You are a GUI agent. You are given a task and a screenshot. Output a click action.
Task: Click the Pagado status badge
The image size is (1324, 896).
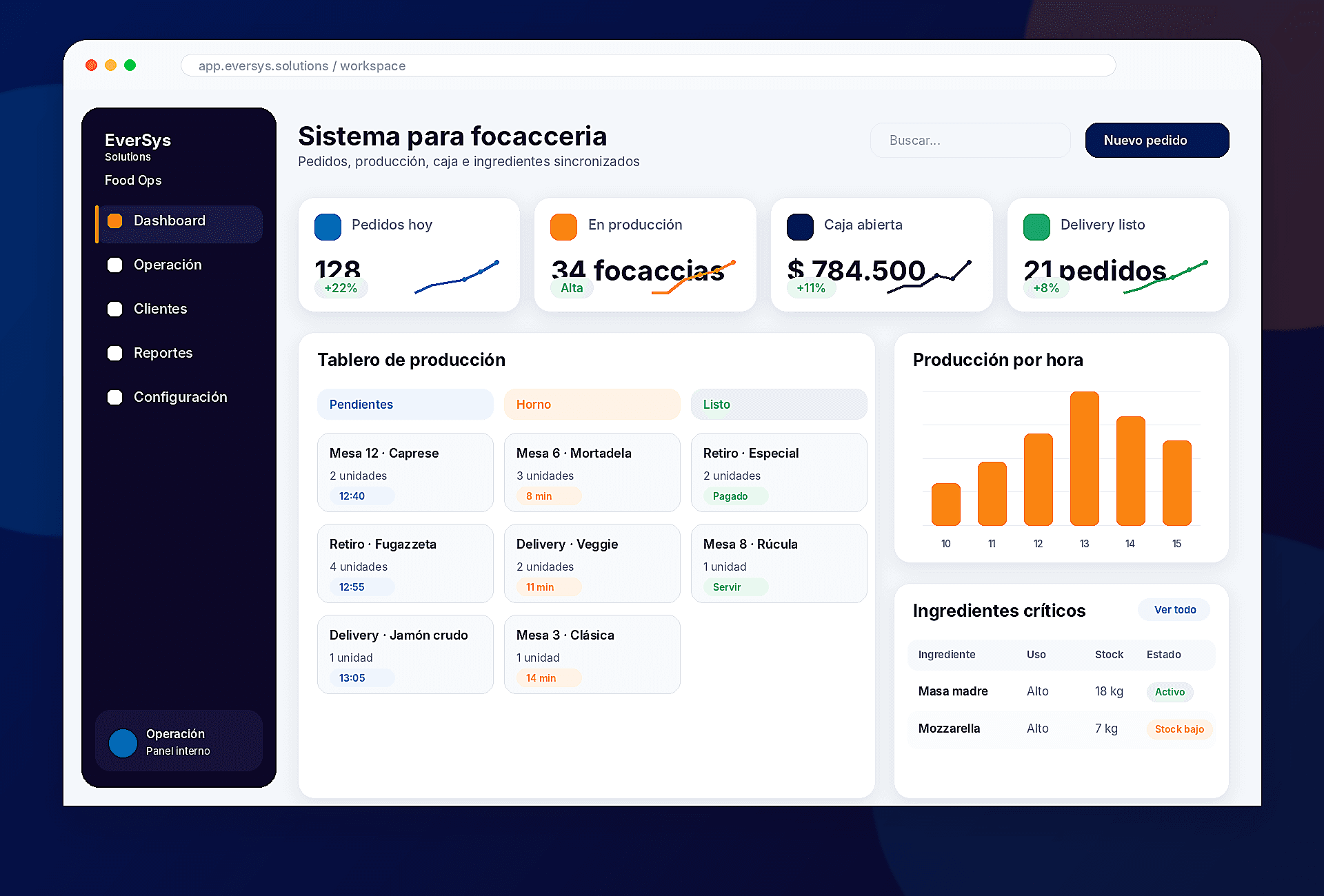(x=736, y=496)
